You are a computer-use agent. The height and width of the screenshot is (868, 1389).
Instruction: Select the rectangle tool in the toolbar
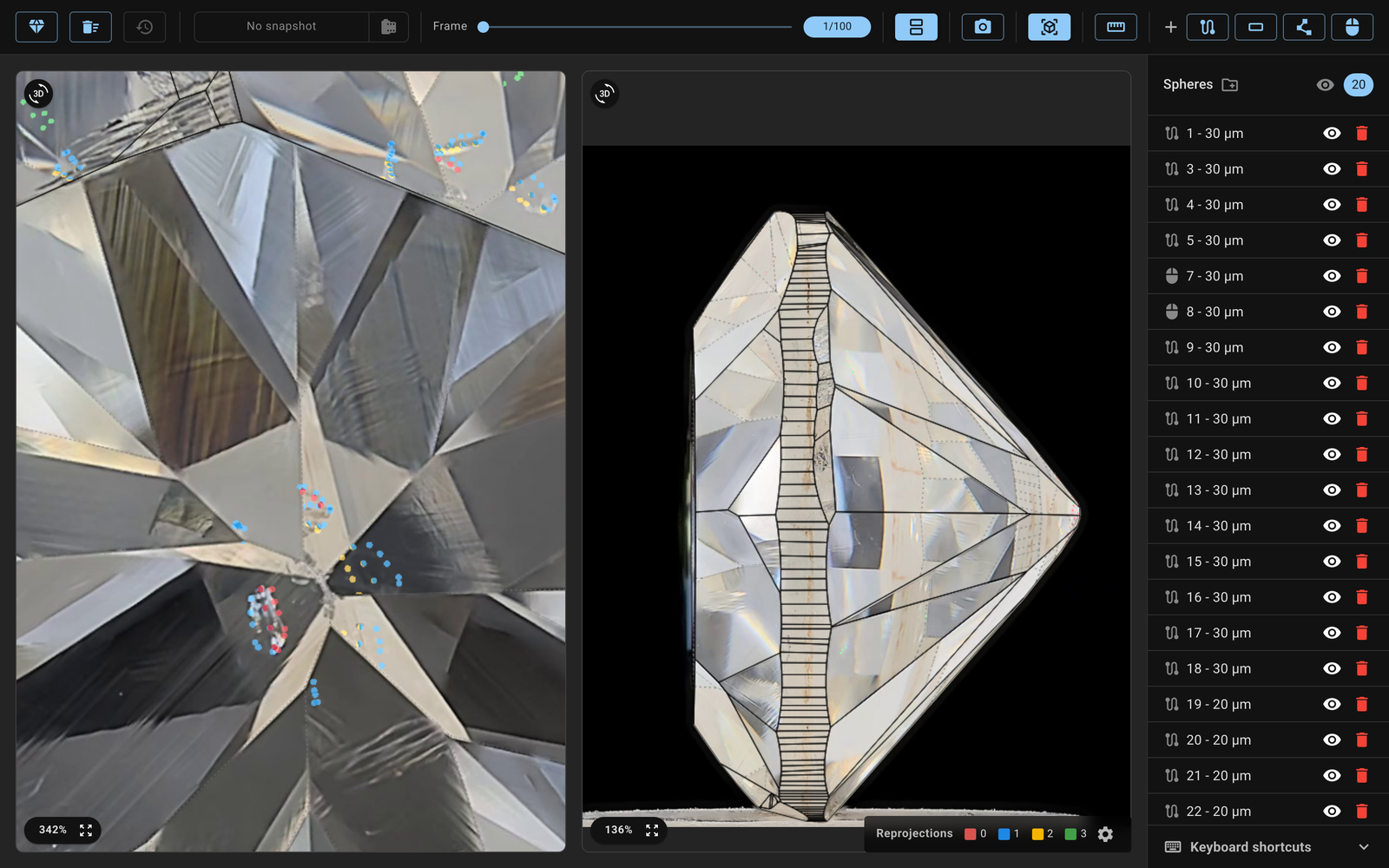tap(1255, 27)
